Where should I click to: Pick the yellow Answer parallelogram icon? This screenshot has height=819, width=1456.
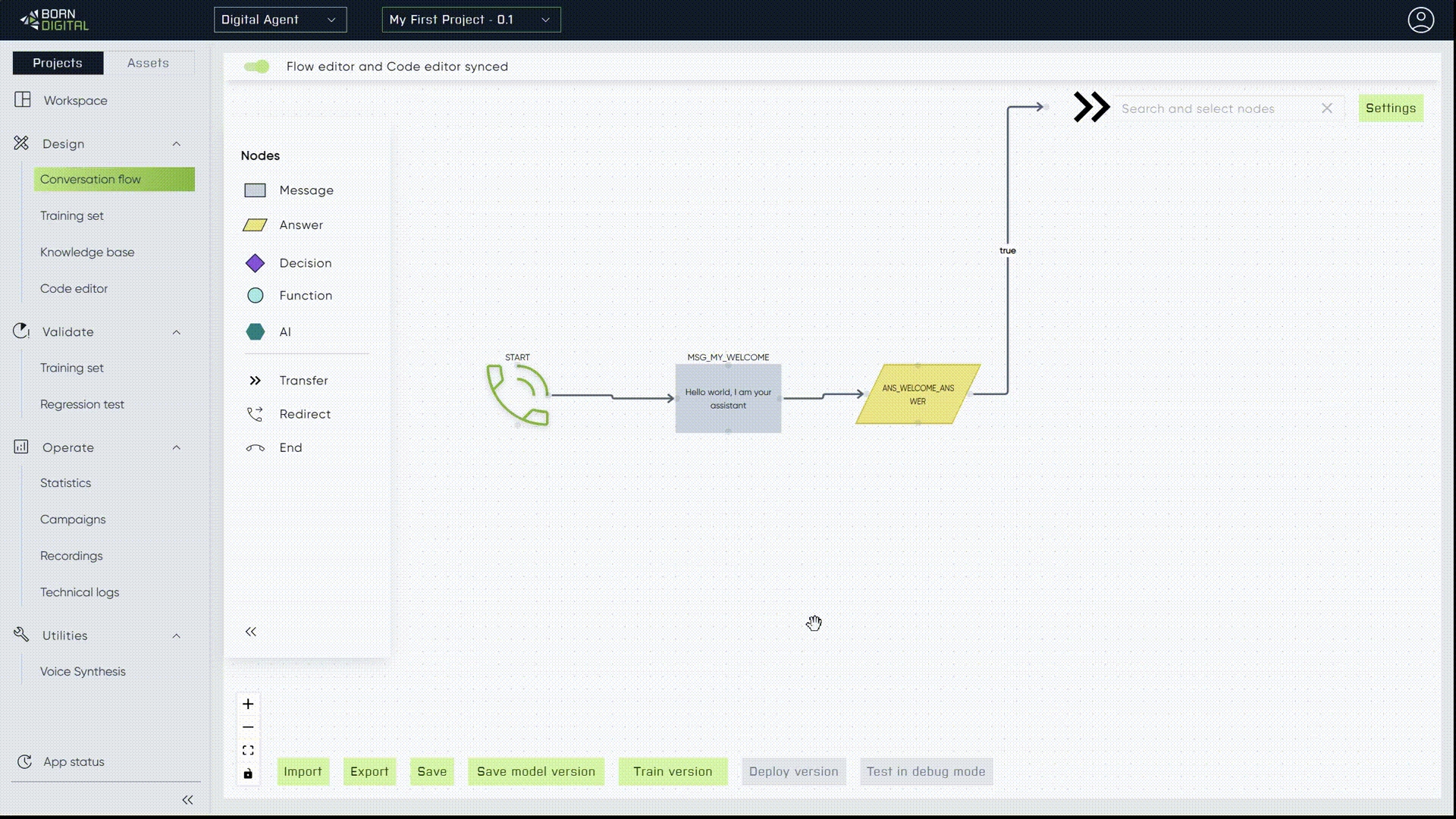(x=255, y=225)
